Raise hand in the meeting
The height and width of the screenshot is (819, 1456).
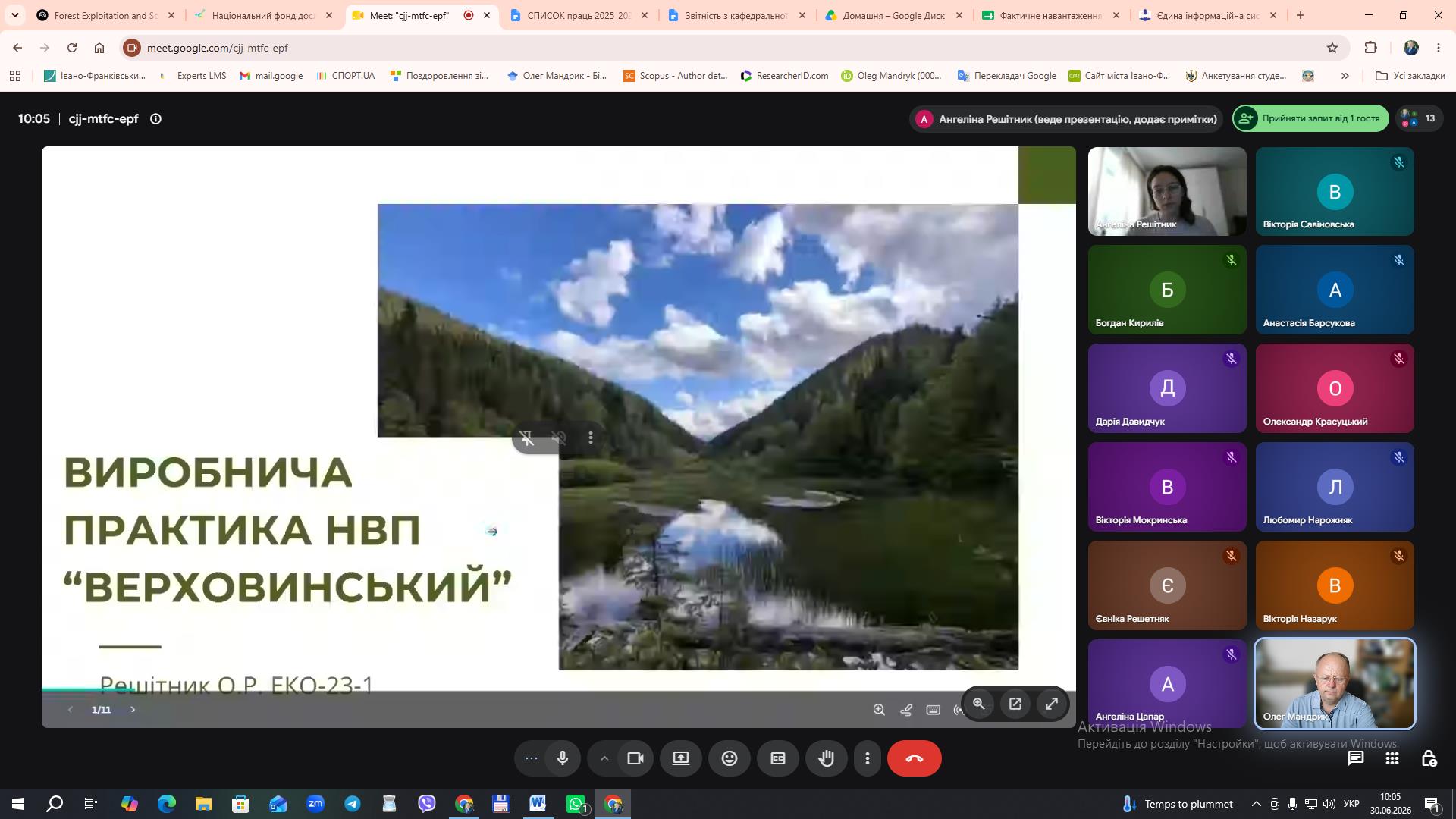(827, 758)
